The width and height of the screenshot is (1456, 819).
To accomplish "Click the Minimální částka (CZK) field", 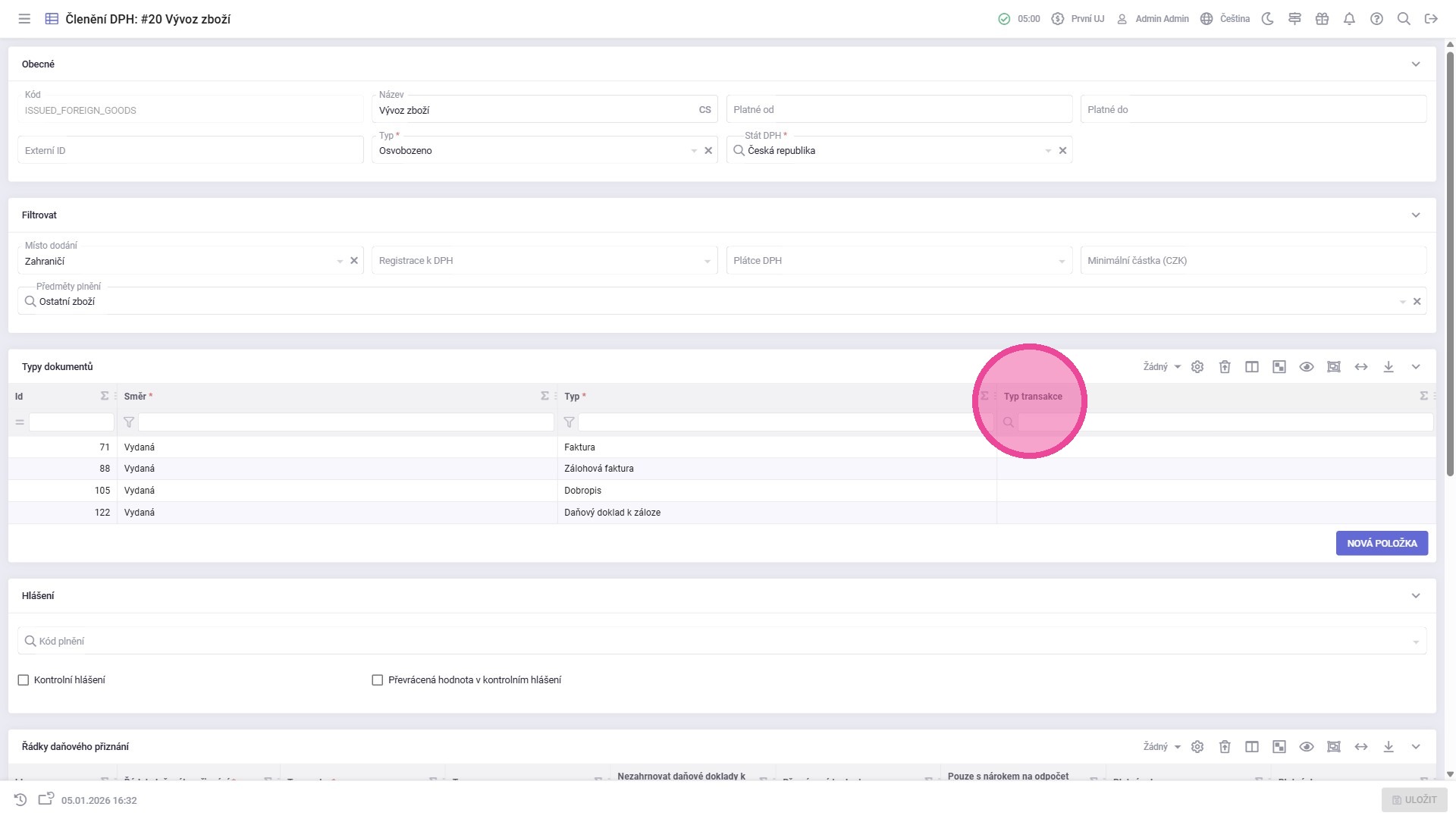I will 1253,261.
